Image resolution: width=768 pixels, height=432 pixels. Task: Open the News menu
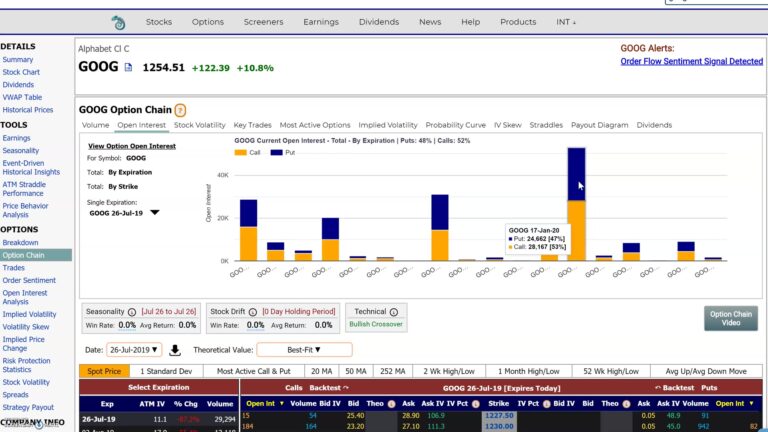pos(430,22)
